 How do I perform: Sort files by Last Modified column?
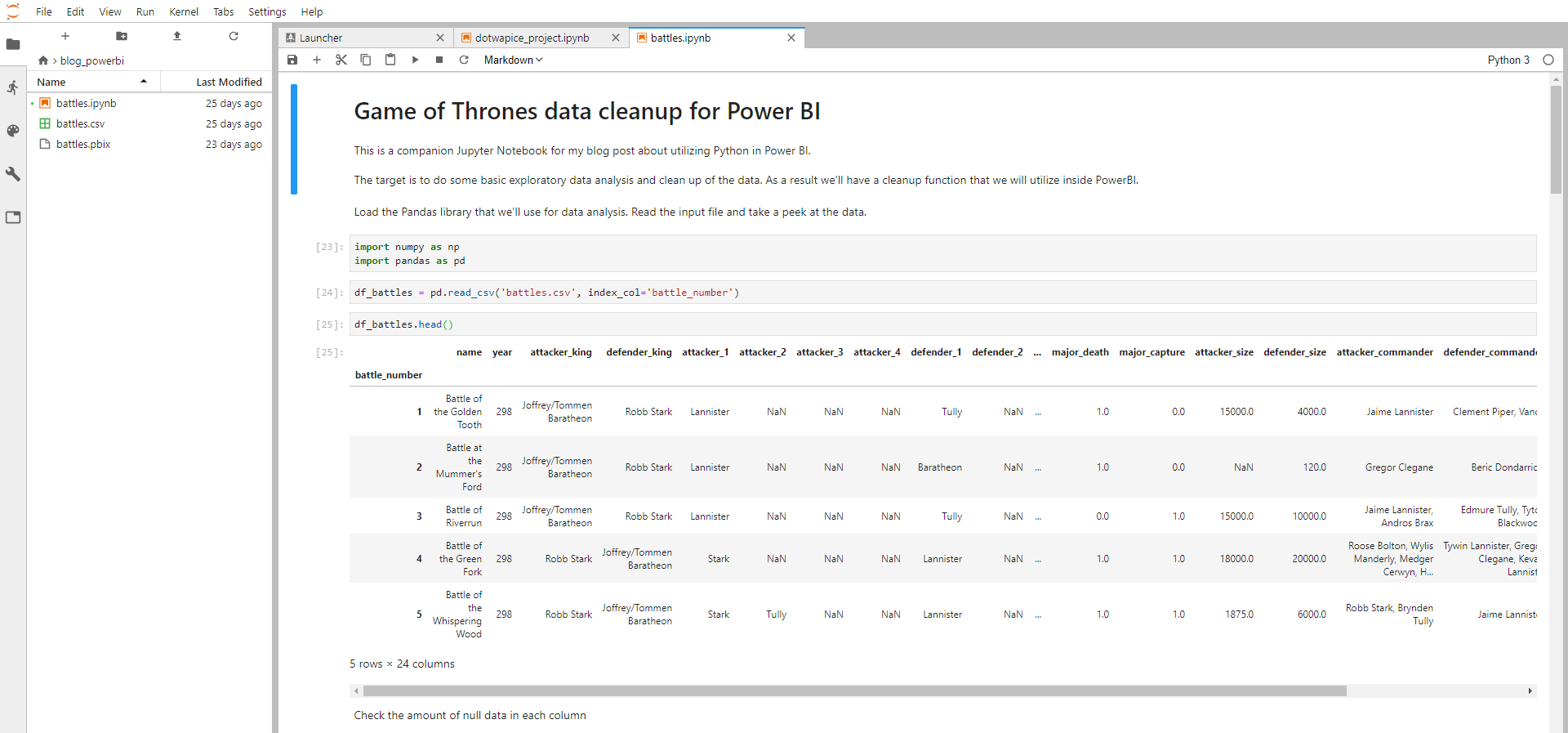point(216,82)
